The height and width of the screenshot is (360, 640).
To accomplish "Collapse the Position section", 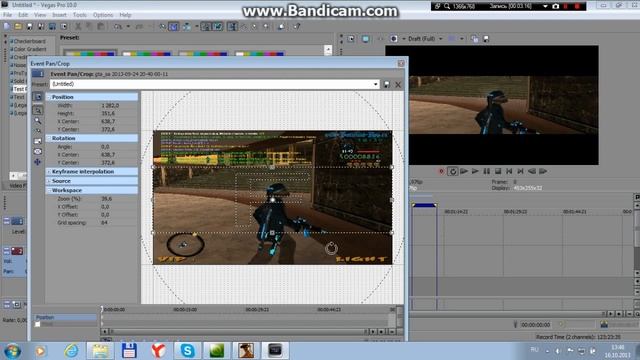I will point(49,97).
